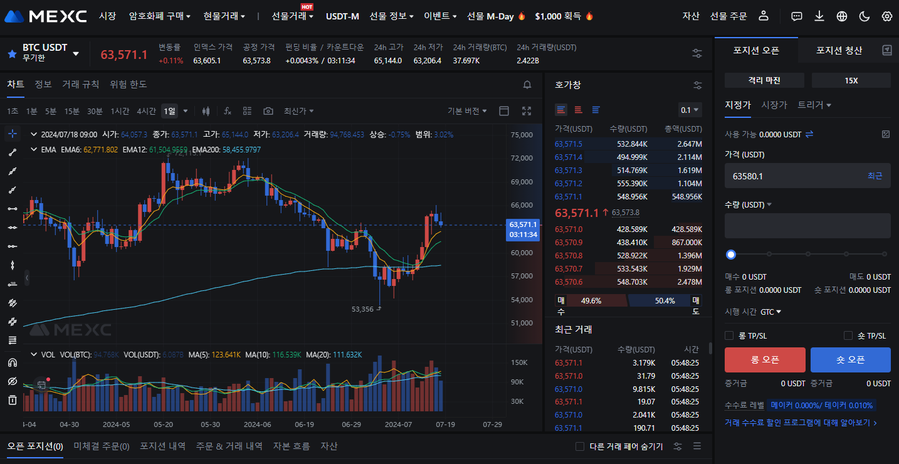This screenshot has height=464, width=899.
Task: Open the 0.1 price grouping dropdown
Action: (x=690, y=110)
